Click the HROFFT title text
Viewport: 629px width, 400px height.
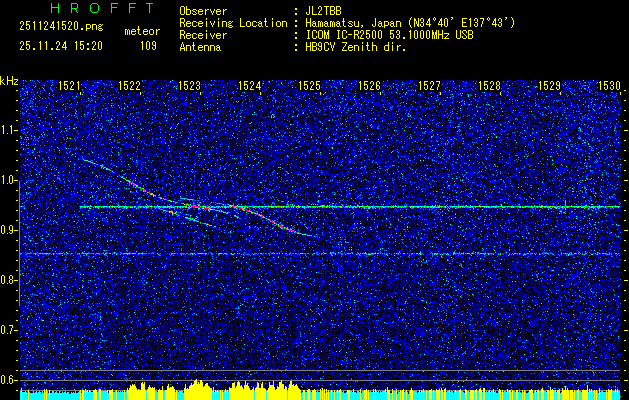tap(88, 10)
